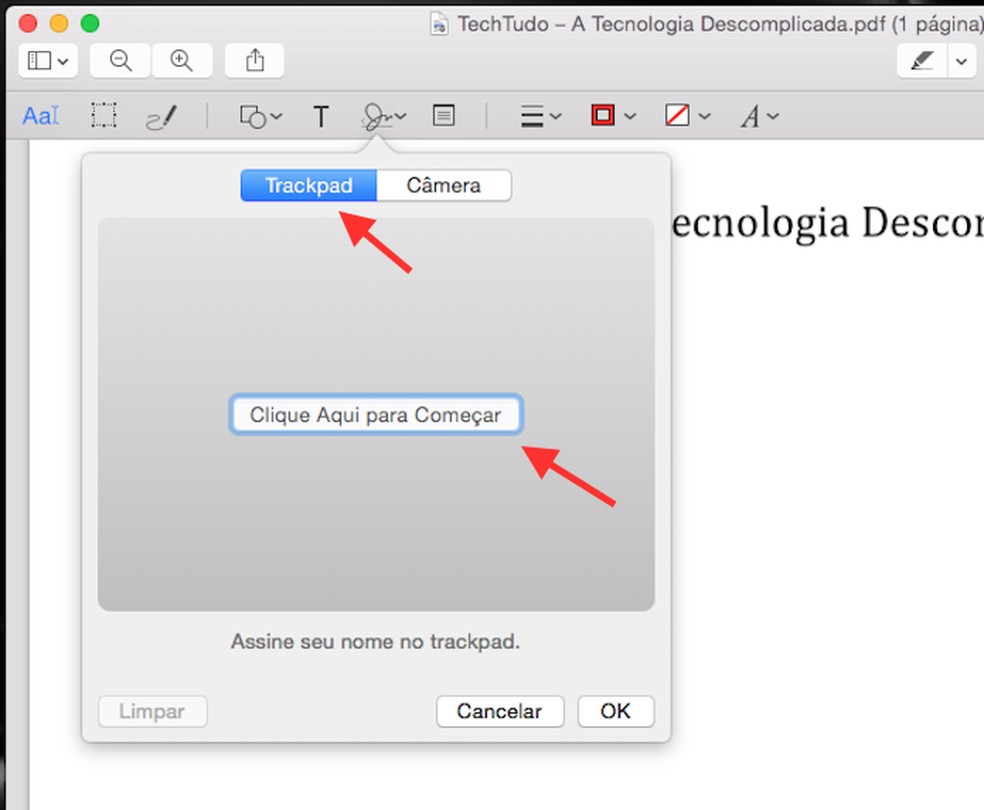984x810 pixels.
Task: Click the PDF document icon in title bar
Action: pos(439,24)
